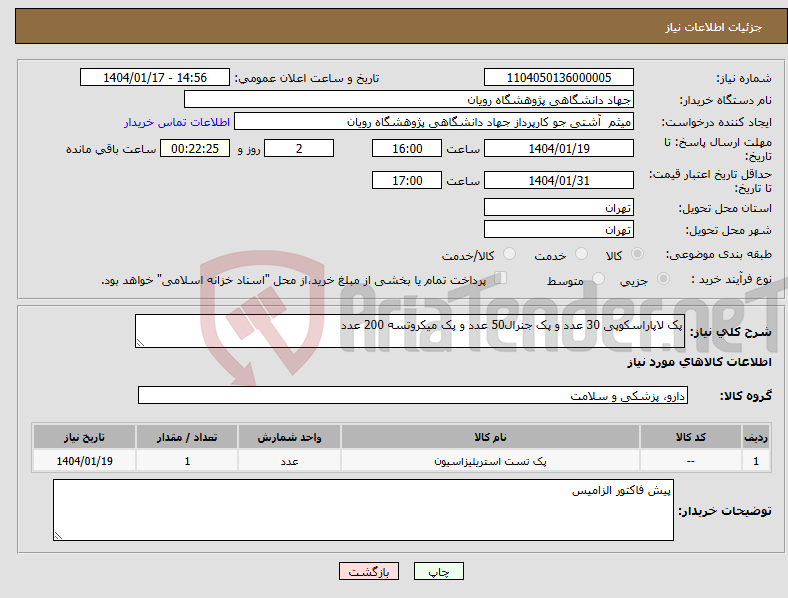Click the request creator name field
788x598 pixels.
(434, 122)
